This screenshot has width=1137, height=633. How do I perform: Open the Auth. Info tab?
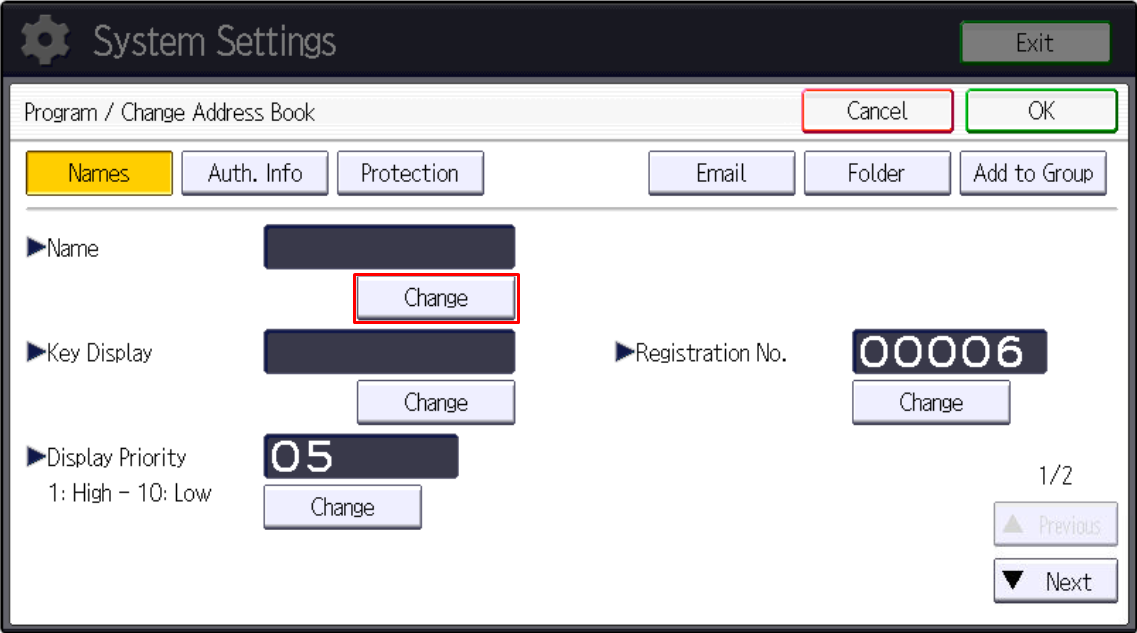(254, 172)
